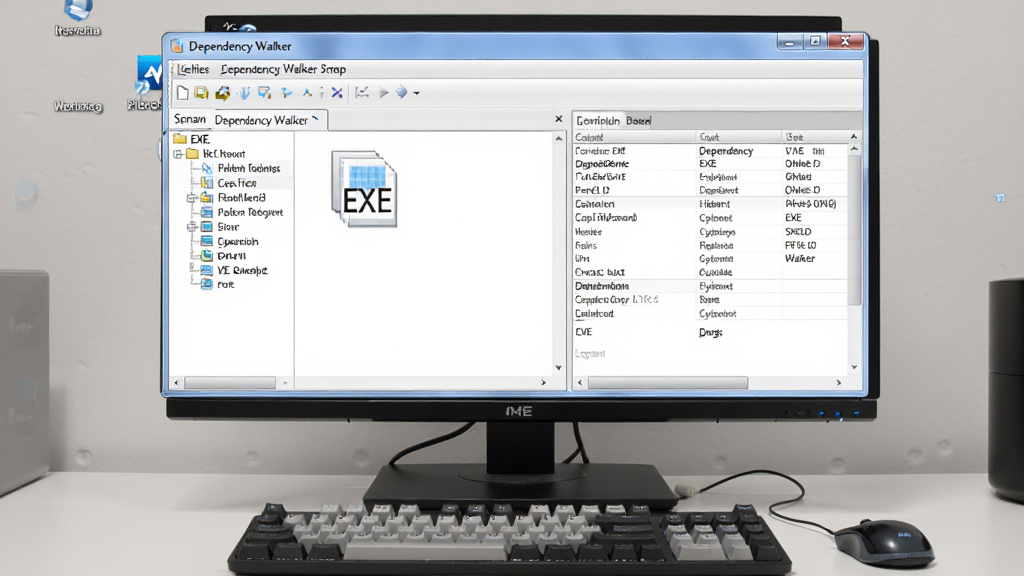Click the right pane's vertical scrollbar thumb
This screenshot has height=576, width=1024.
(854, 229)
